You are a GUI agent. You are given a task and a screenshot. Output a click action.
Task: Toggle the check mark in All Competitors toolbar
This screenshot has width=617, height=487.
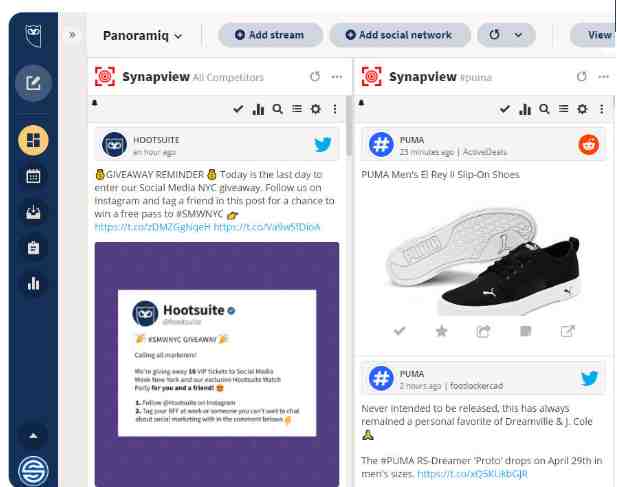pyautogui.click(x=238, y=109)
